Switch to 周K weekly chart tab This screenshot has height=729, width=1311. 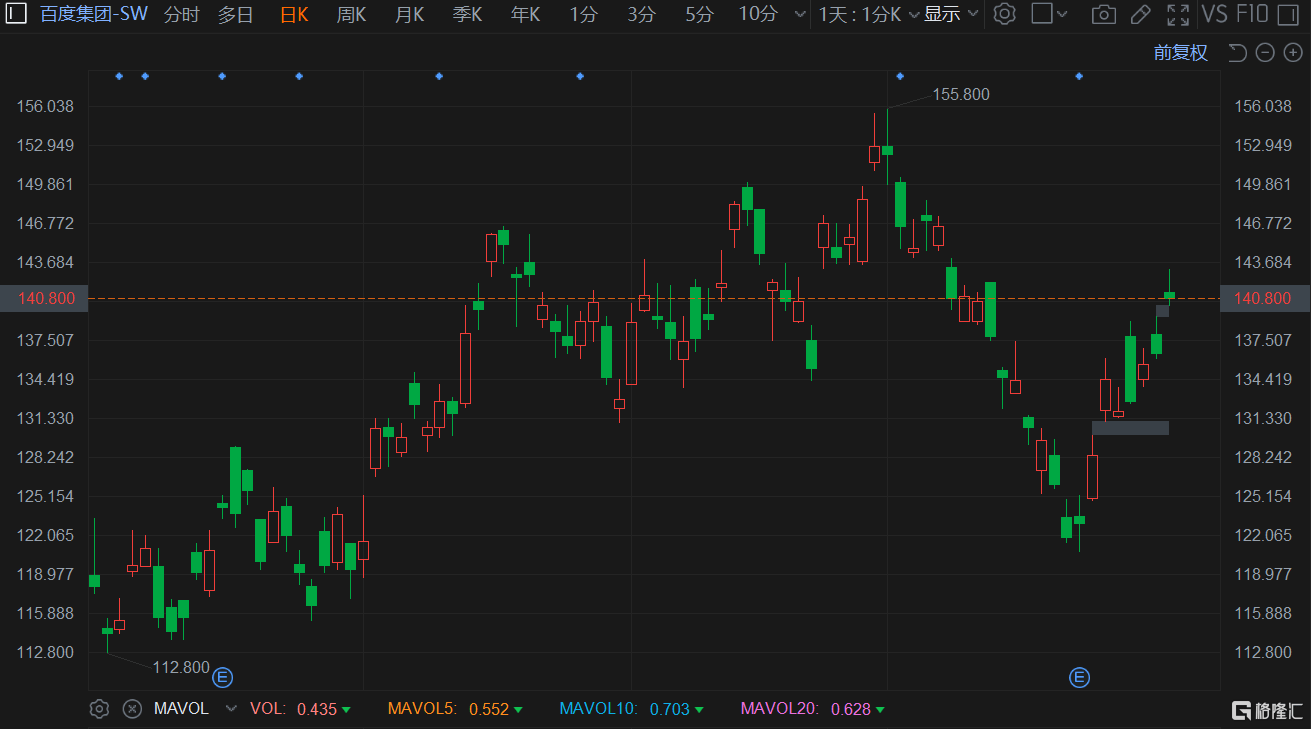pos(351,14)
